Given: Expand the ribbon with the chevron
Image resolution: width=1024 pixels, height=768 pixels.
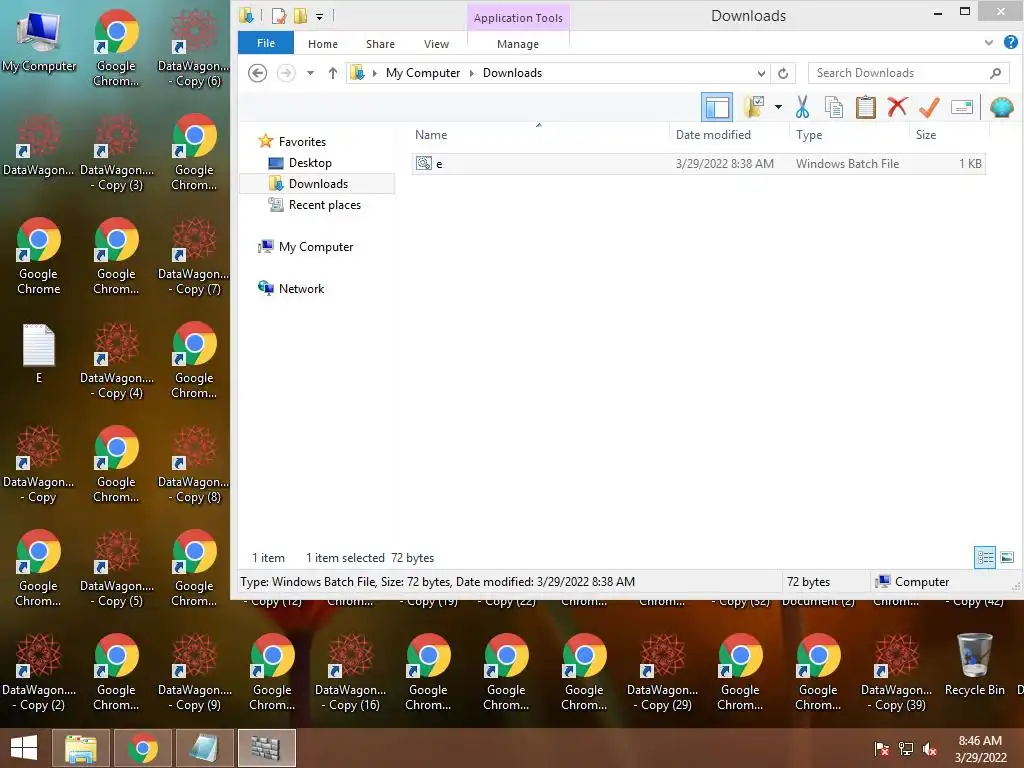Looking at the screenshot, I should tap(989, 43).
